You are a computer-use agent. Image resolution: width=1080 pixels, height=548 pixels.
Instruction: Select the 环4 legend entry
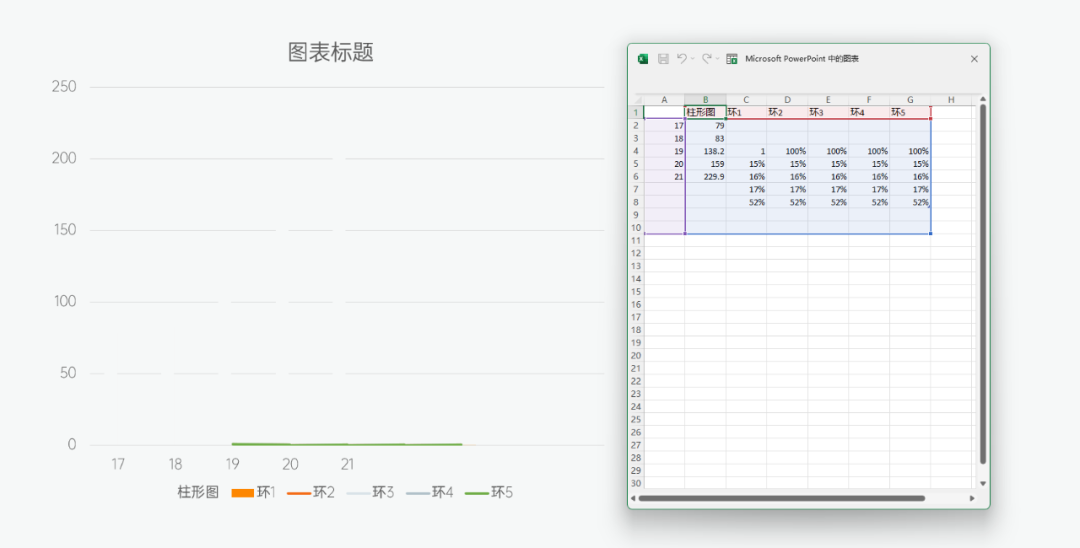(x=430, y=492)
